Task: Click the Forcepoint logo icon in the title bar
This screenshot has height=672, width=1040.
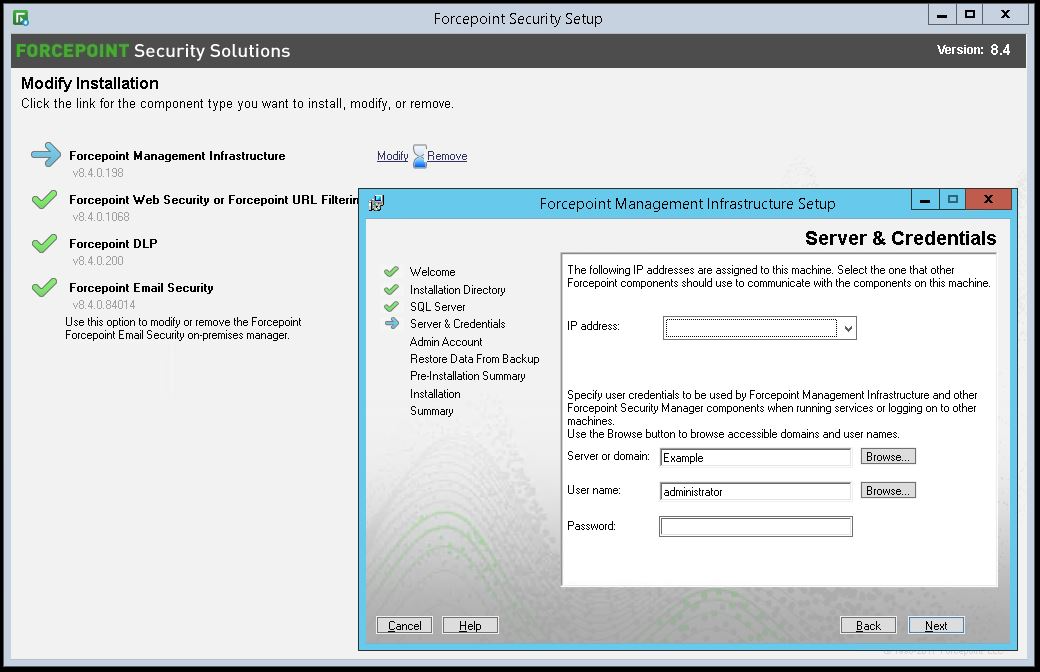Action: pyautogui.click(x=22, y=15)
